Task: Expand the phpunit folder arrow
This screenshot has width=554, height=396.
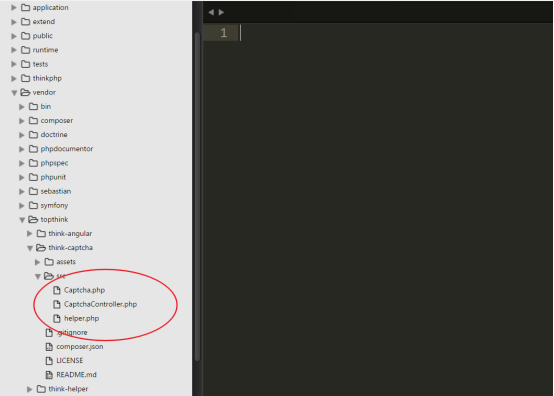Action: click(22, 177)
